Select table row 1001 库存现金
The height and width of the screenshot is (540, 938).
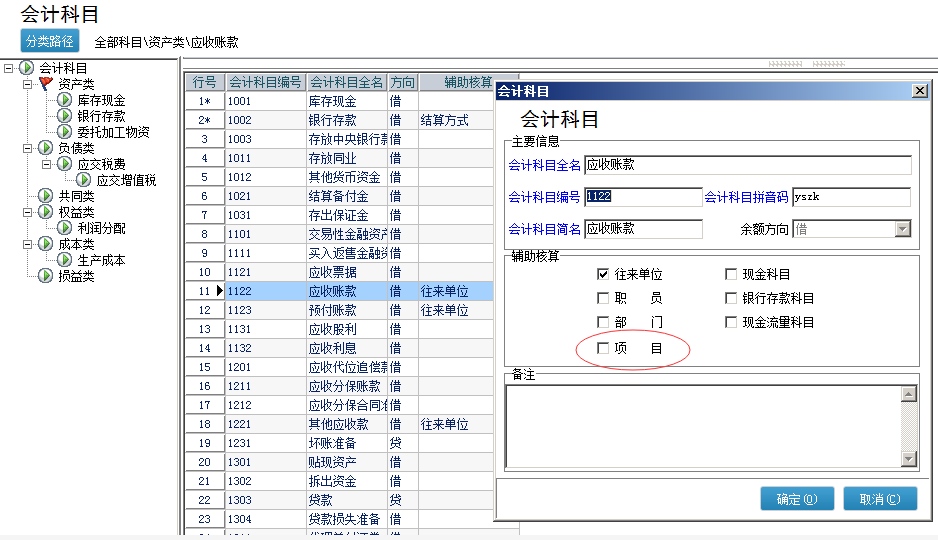[339, 101]
